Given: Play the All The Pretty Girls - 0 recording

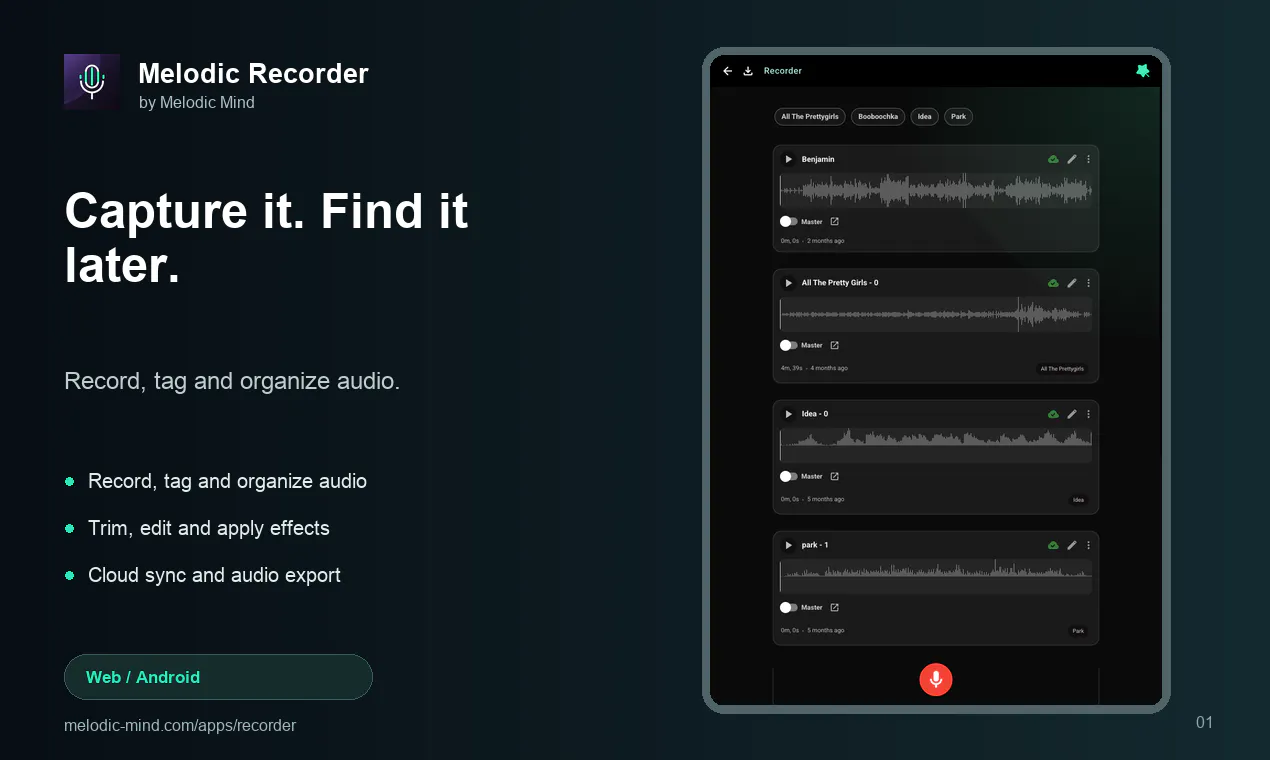Looking at the screenshot, I should (x=788, y=283).
